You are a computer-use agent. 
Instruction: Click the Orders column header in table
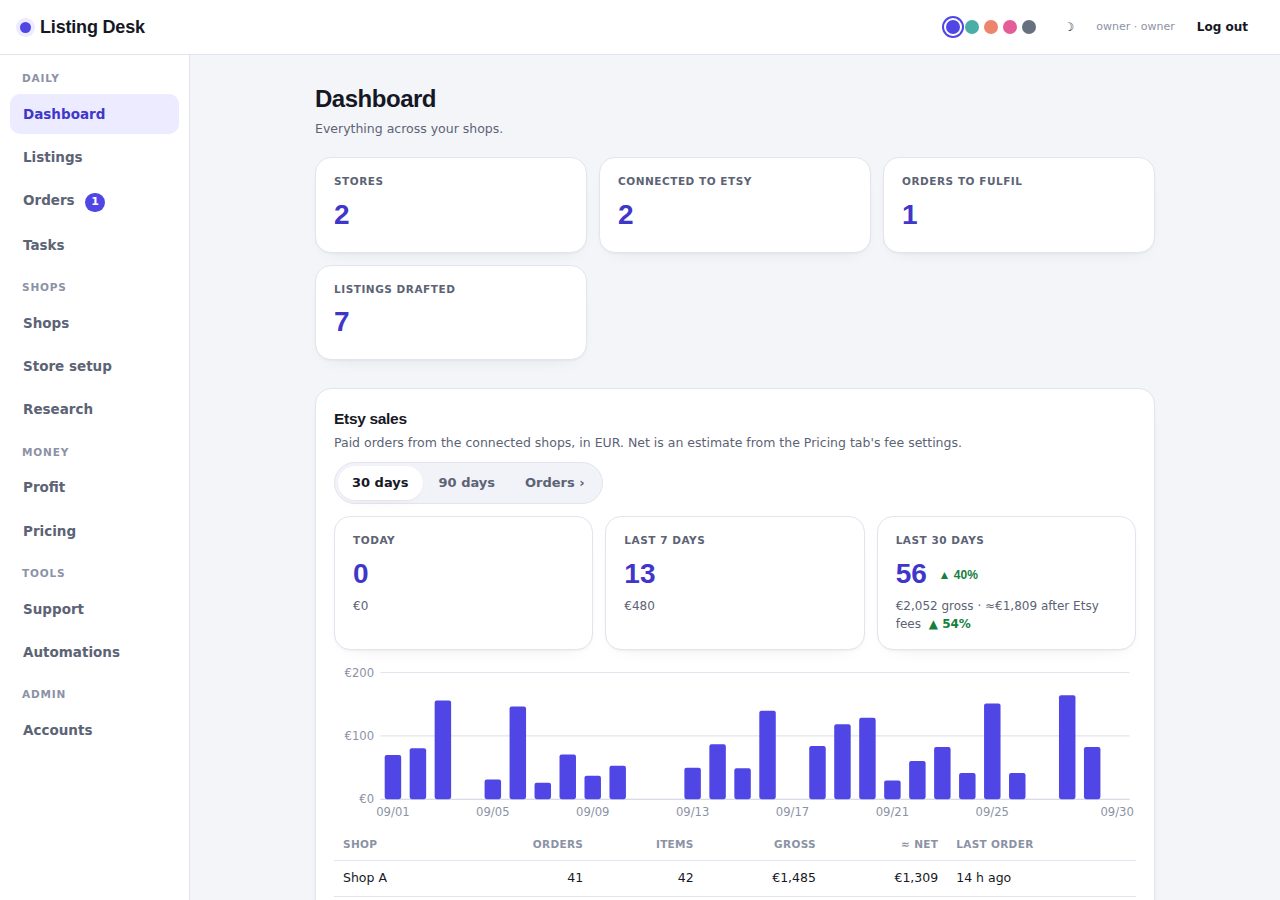click(557, 844)
